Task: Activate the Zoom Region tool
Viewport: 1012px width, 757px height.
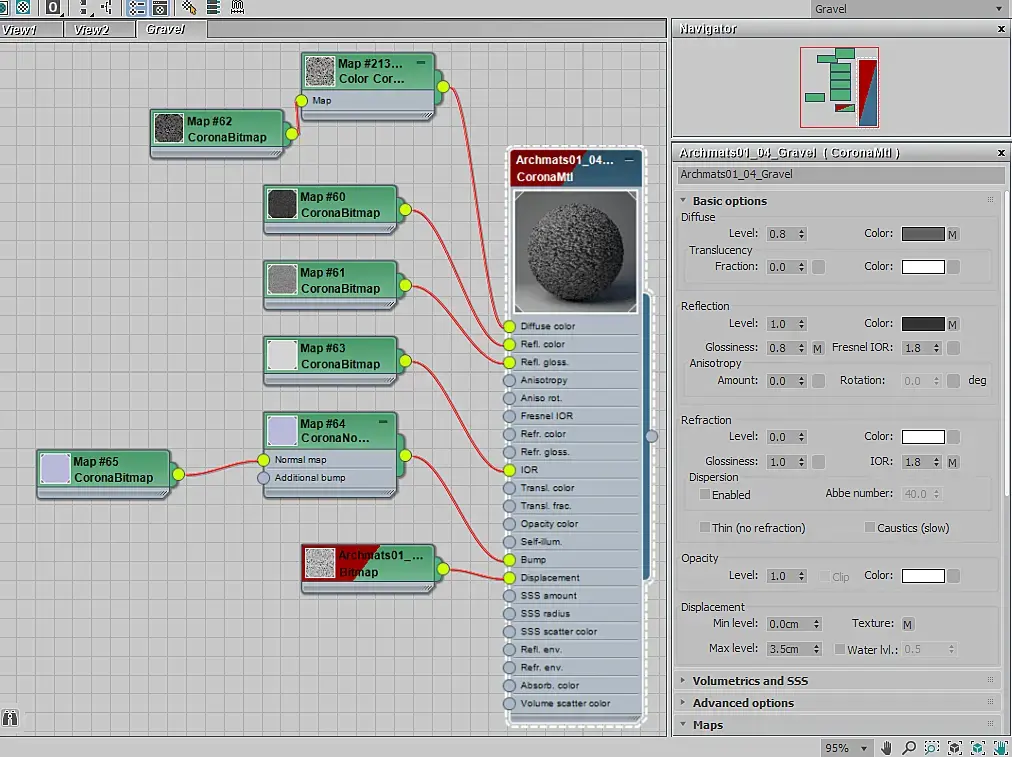Action: (932, 747)
